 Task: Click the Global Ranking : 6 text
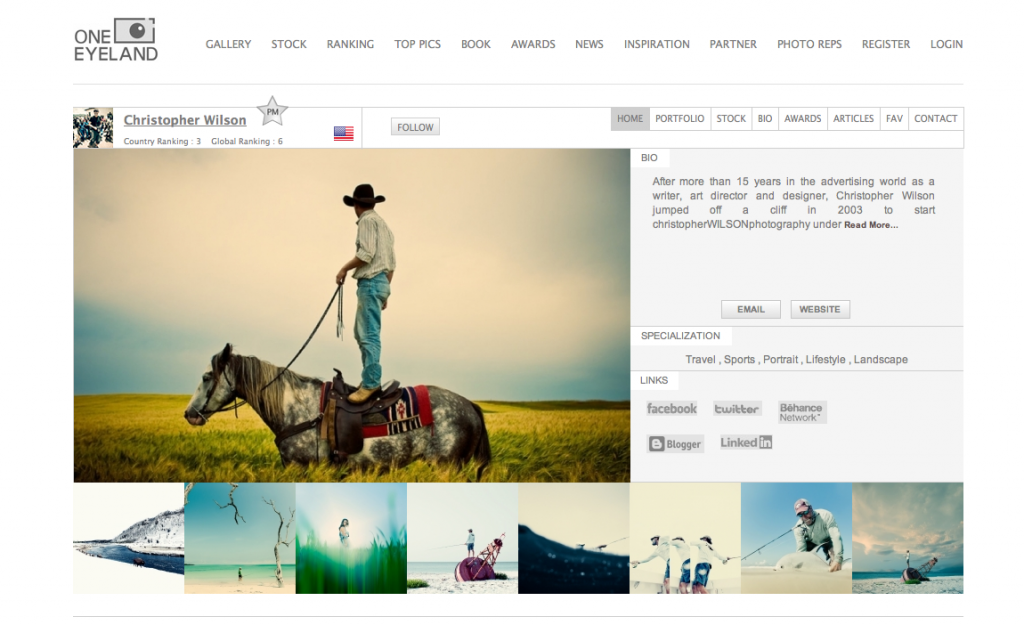point(247,141)
